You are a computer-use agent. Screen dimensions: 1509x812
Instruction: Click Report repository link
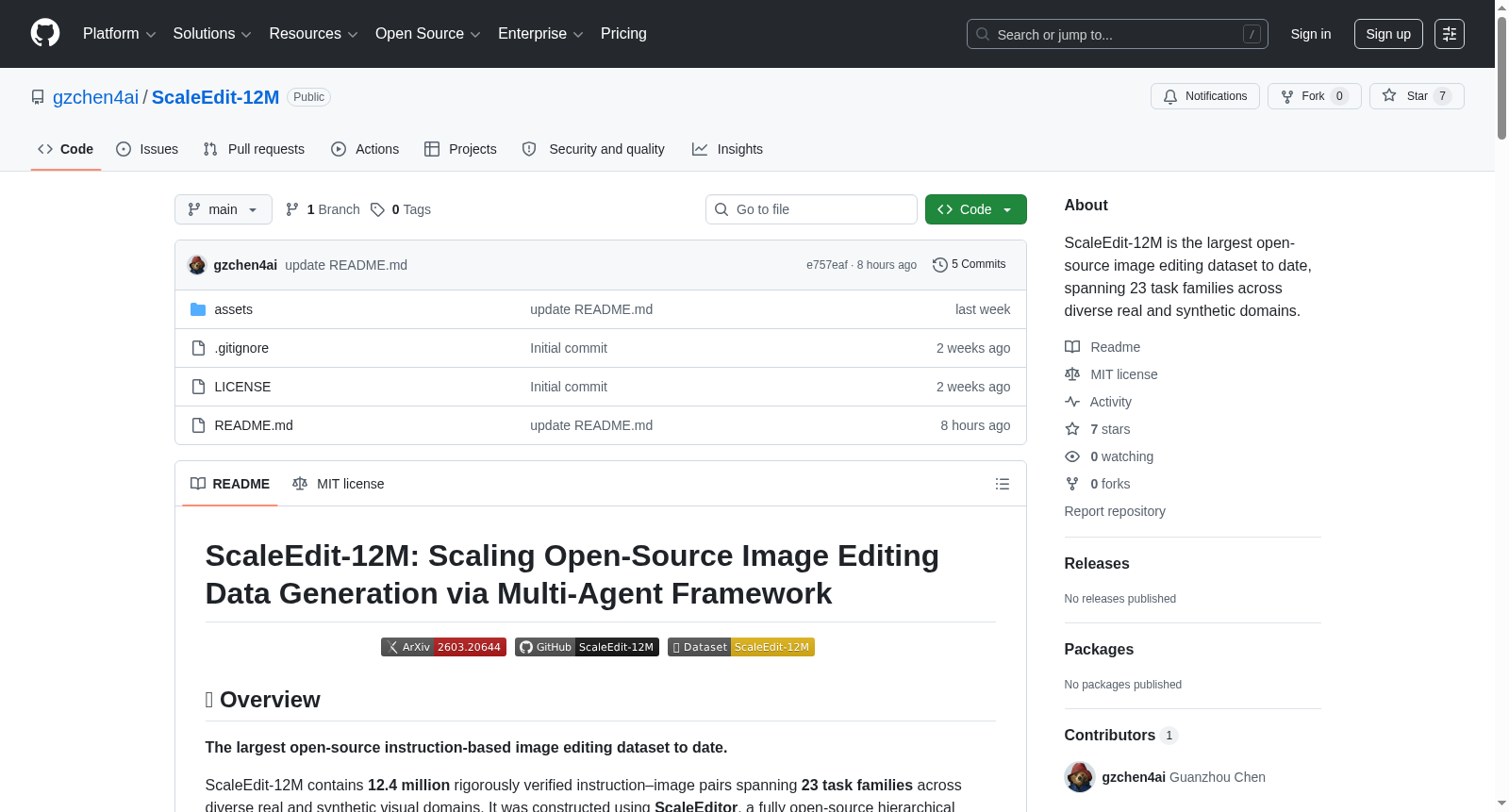pyautogui.click(x=1115, y=511)
